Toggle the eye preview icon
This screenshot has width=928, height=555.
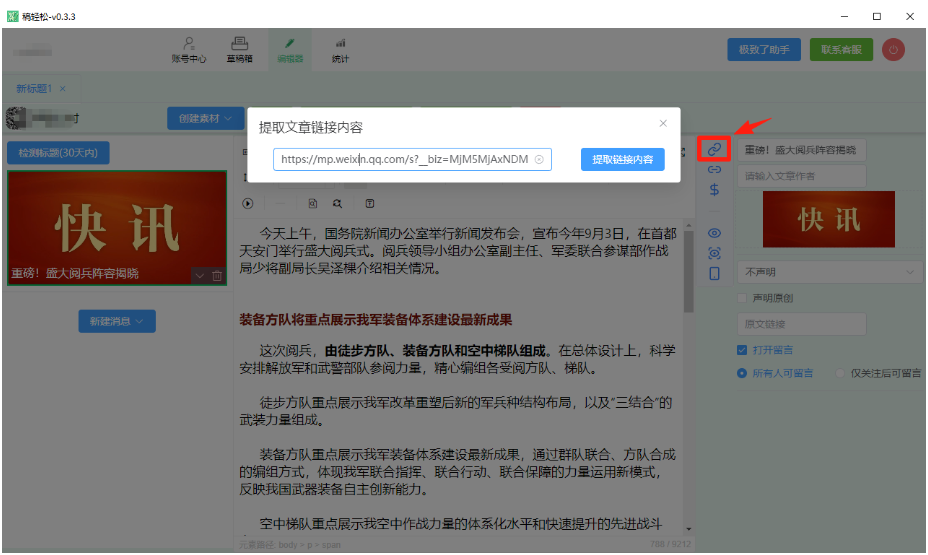click(714, 232)
